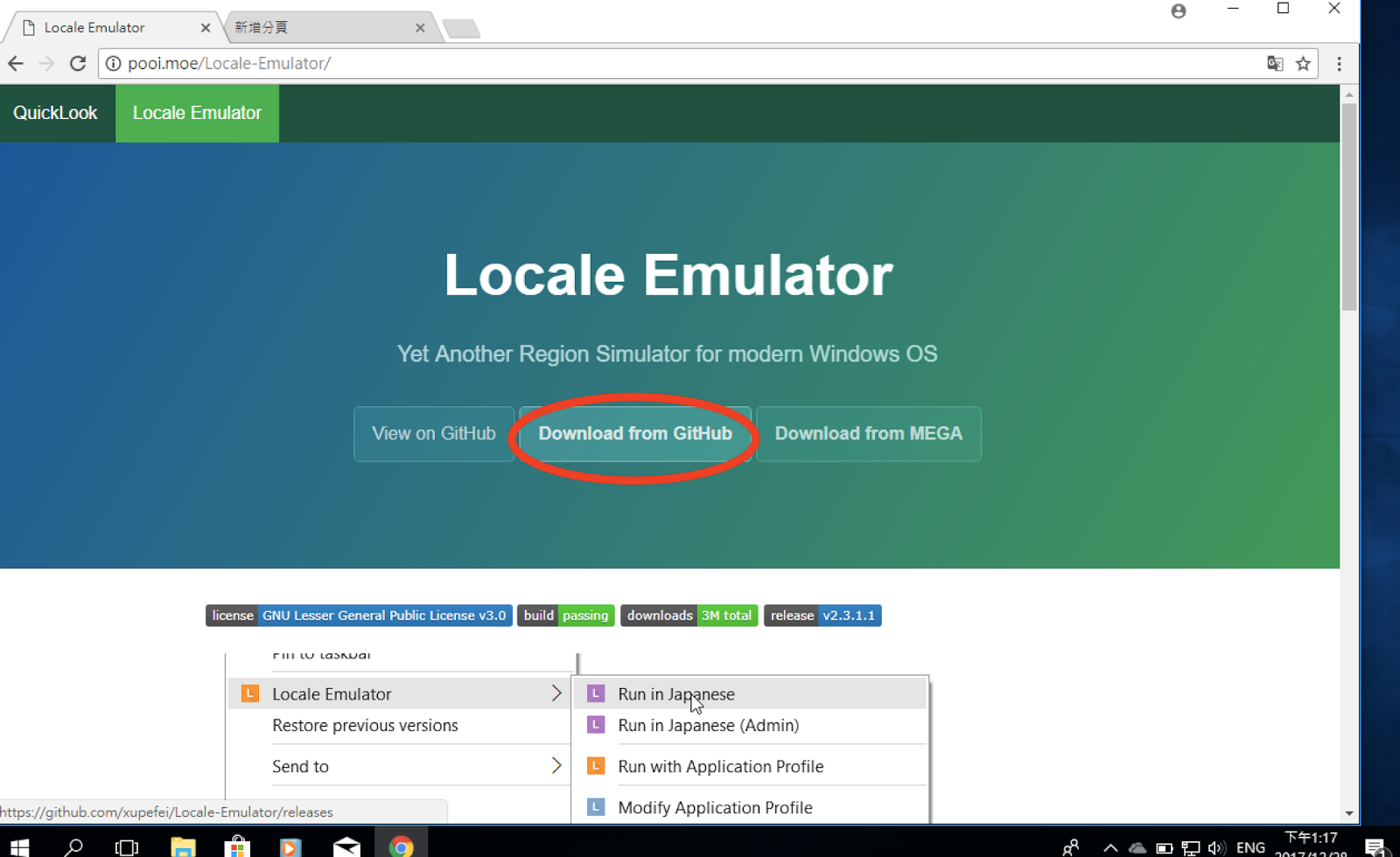The image size is (1400, 857).
Task: Select Restore previous versions entry
Action: coord(365,726)
